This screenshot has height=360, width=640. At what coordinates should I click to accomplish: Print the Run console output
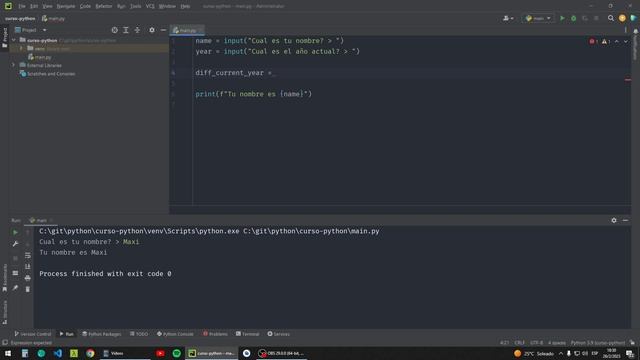pos(28,278)
